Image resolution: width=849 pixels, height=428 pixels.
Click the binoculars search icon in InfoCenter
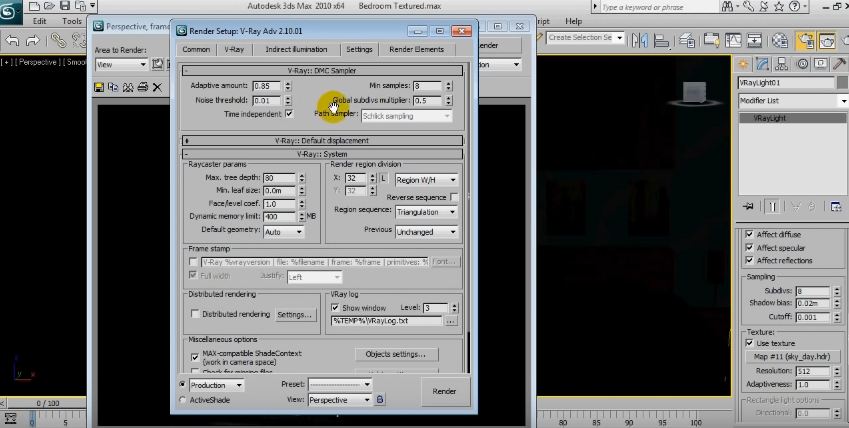point(728,7)
